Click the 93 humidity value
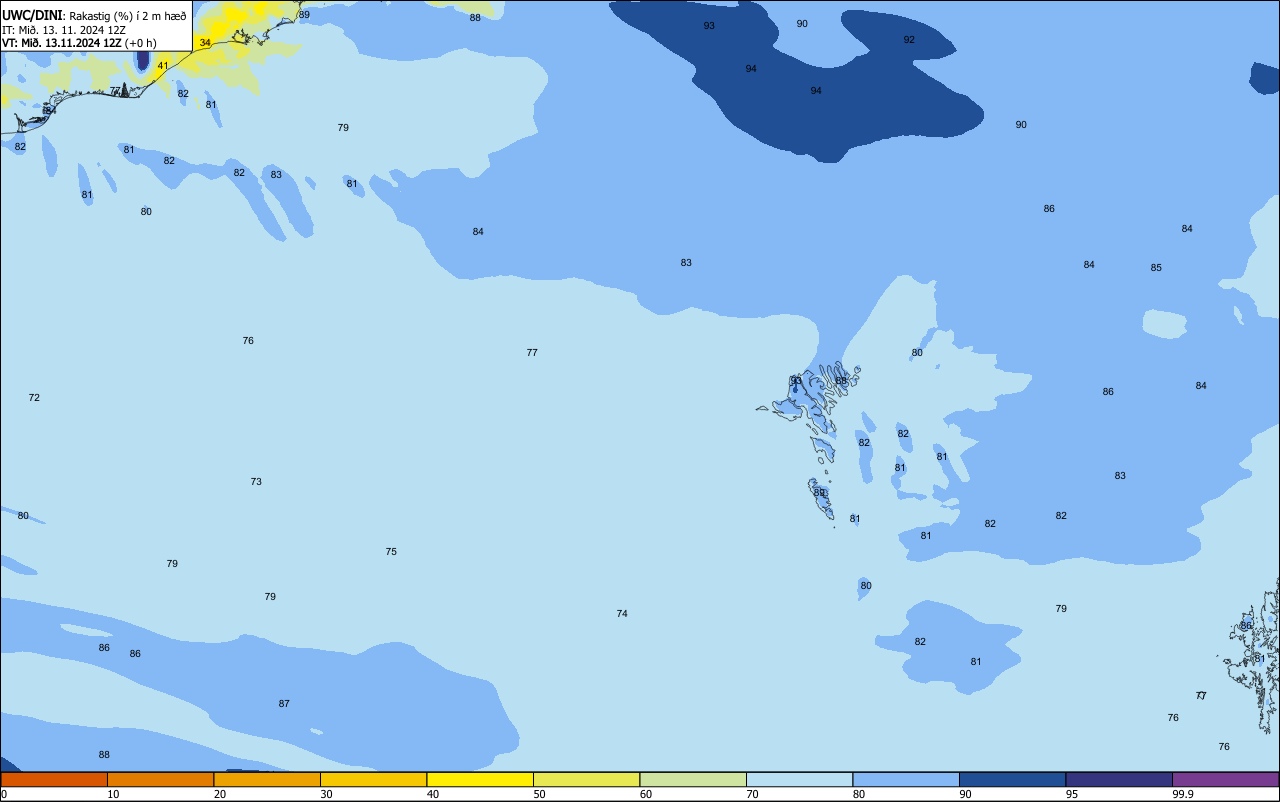Image resolution: width=1280 pixels, height=802 pixels. click(709, 25)
